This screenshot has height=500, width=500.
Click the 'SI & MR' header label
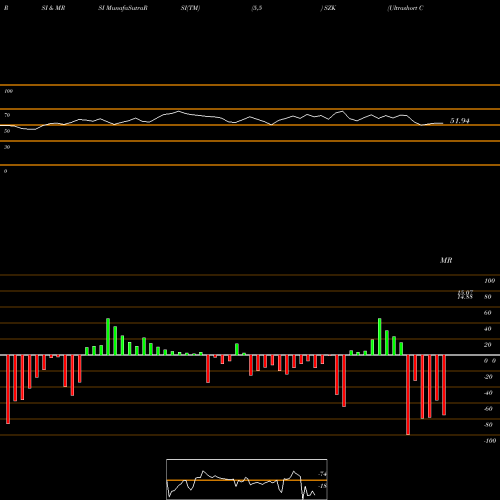pyautogui.click(x=53, y=8)
